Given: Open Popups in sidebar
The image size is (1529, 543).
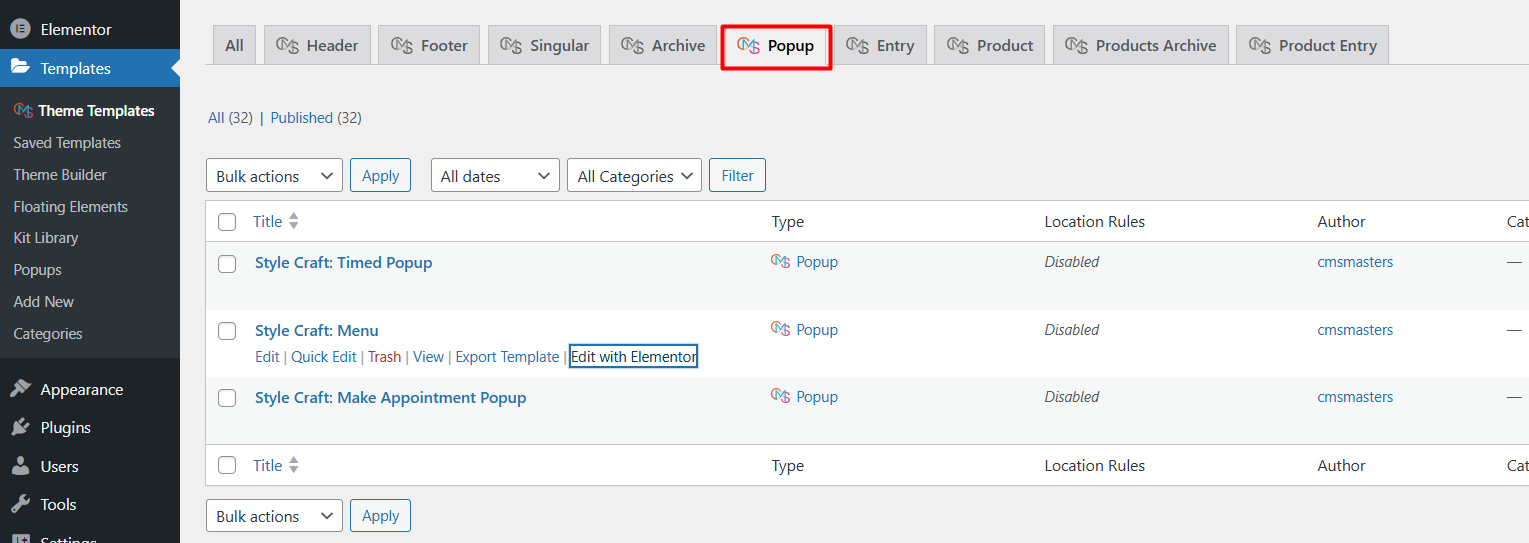Looking at the screenshot, I should click(38, 270).
